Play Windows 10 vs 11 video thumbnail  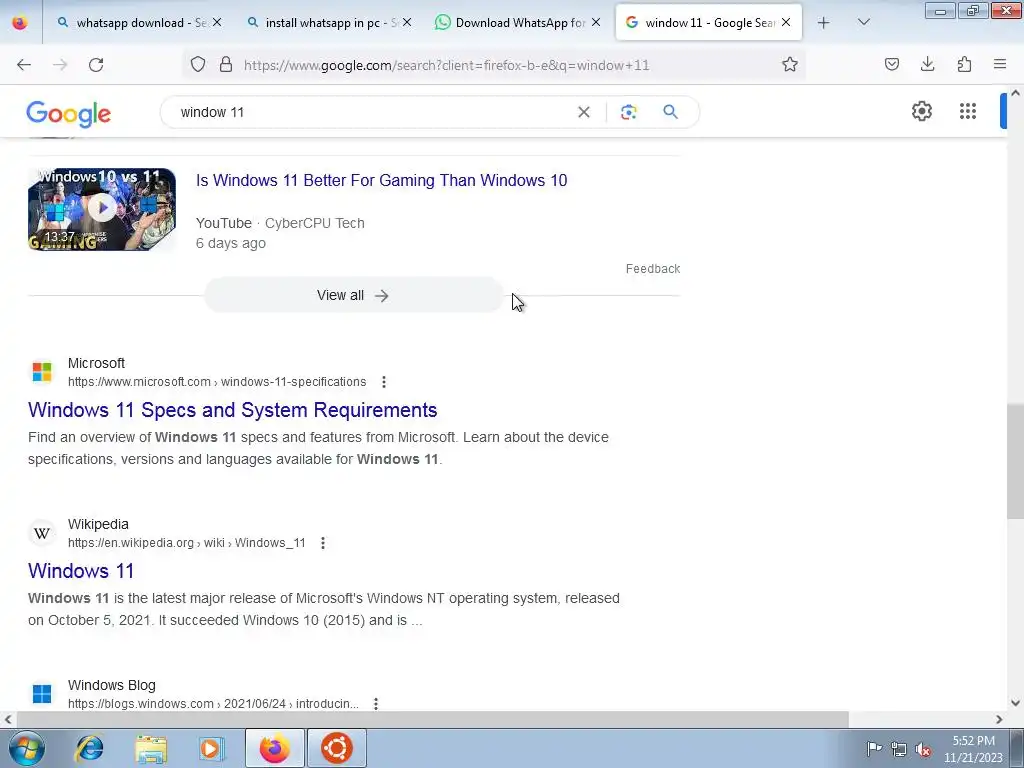coord(102,209)
